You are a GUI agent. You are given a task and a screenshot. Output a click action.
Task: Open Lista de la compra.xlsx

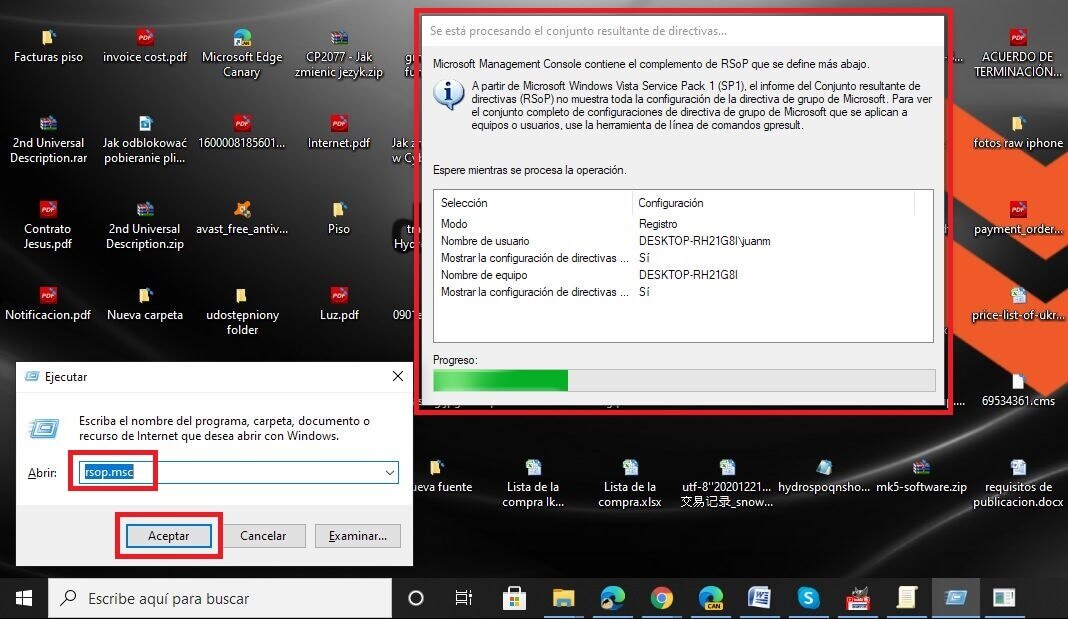tap(629, 483)
